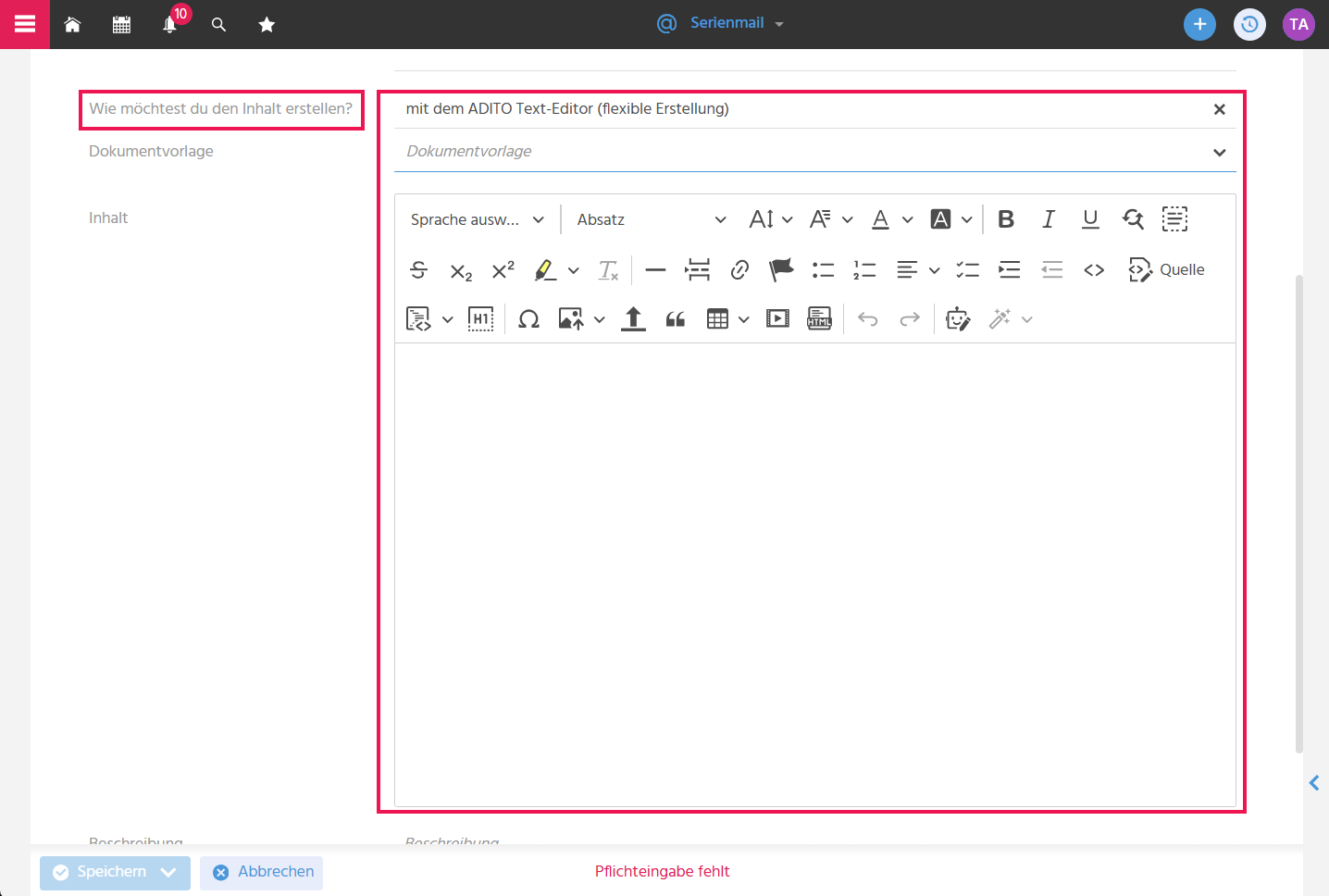The image size is (1329, 896).
Task: Click the blue plus create button
Action: click(x=1199, y=24)
